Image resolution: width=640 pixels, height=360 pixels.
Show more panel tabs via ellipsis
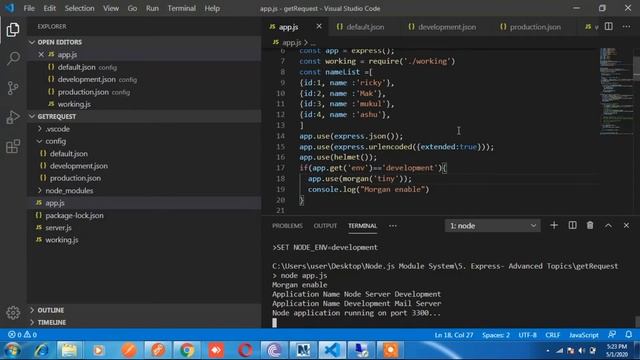[x=393, y=226]
